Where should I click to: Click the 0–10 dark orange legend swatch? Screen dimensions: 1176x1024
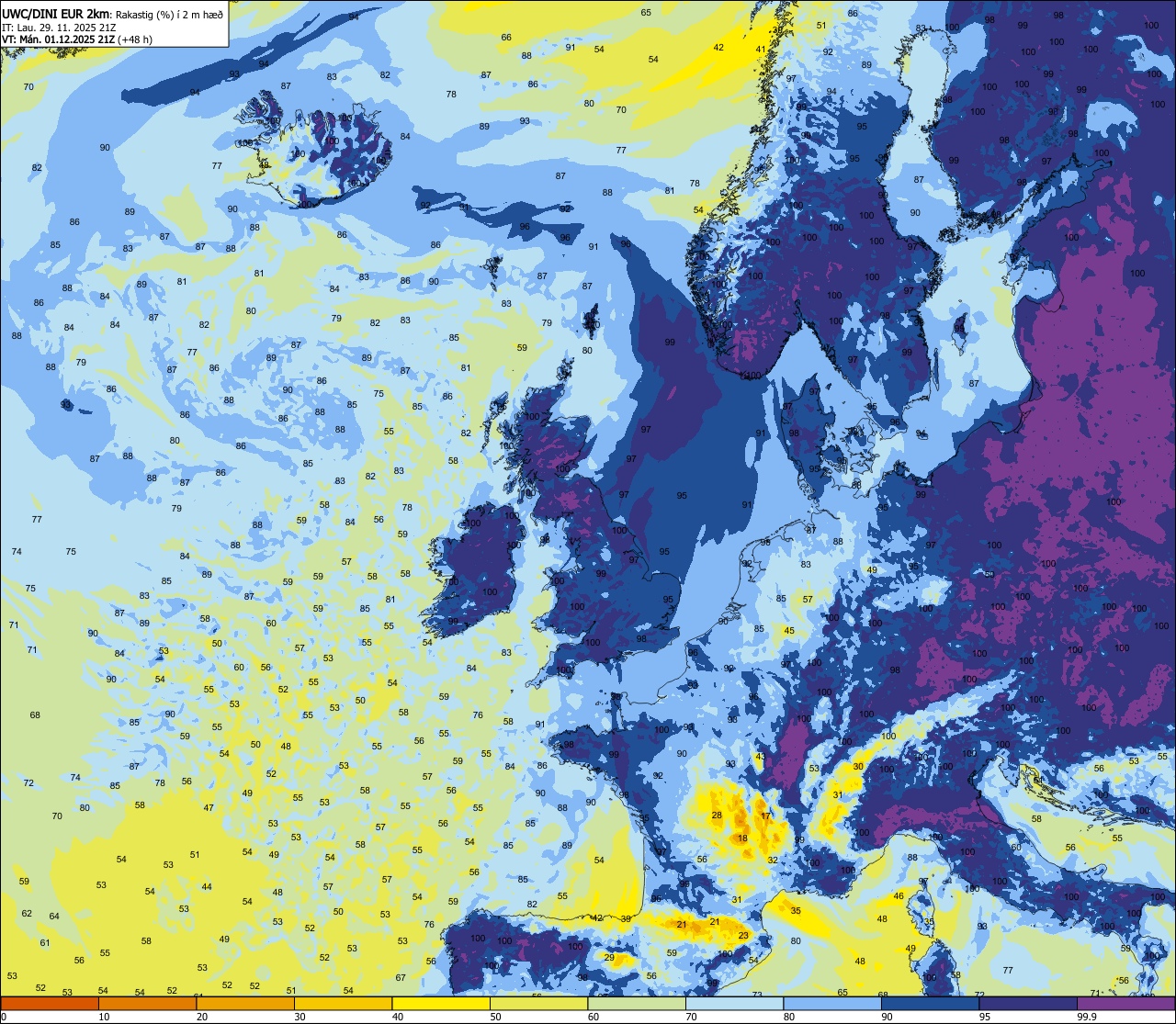pos(50,1003)
